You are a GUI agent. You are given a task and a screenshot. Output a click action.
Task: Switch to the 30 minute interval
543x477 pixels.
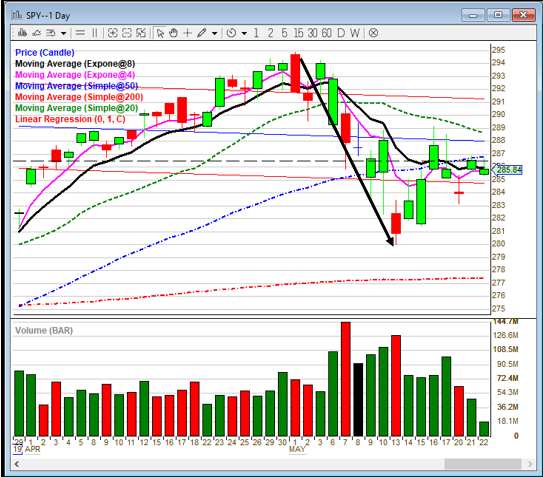pyautogui.click(x=312, y=33)
